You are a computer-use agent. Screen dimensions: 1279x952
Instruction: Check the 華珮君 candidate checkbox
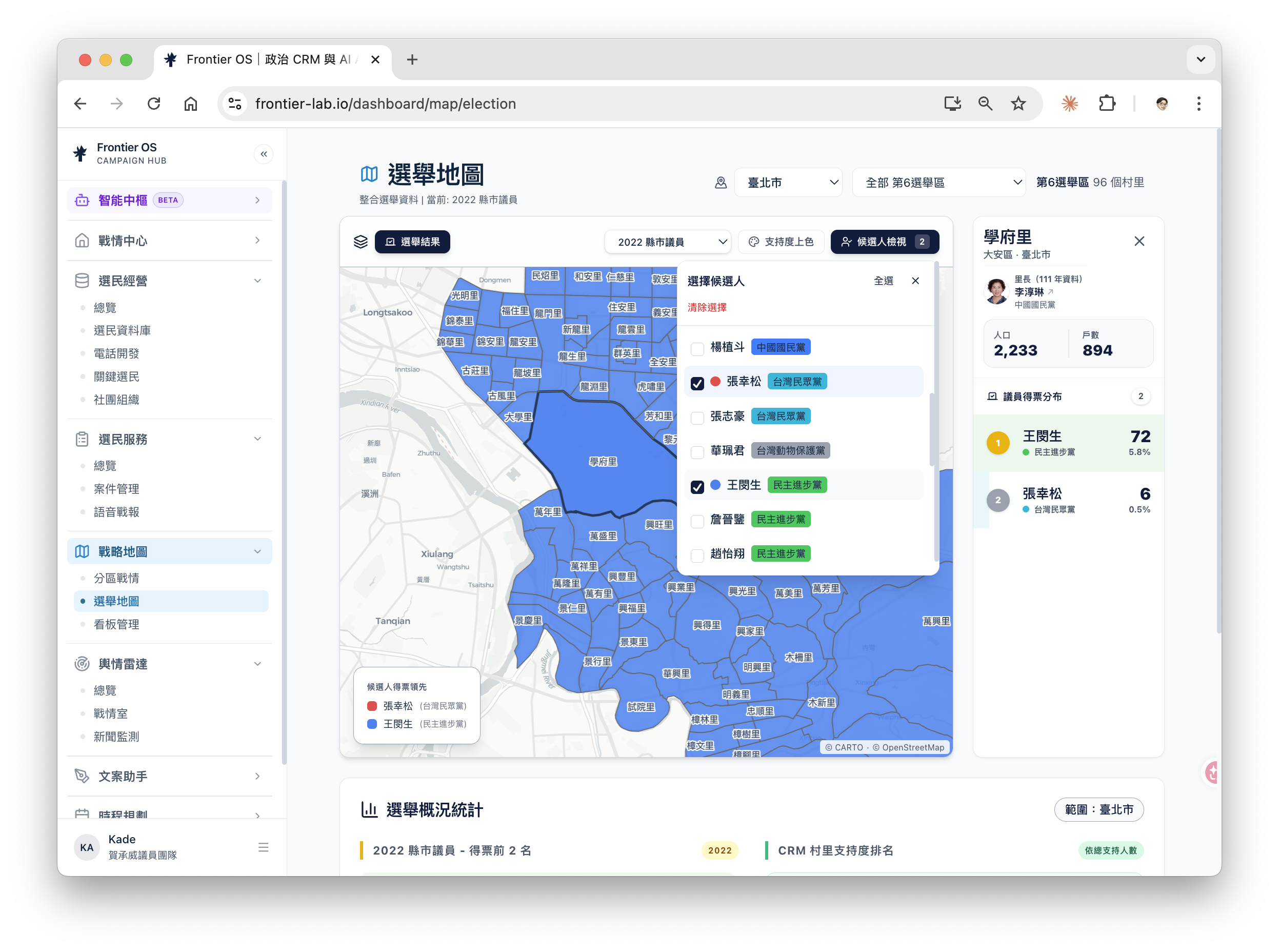[x=697, y=451]
